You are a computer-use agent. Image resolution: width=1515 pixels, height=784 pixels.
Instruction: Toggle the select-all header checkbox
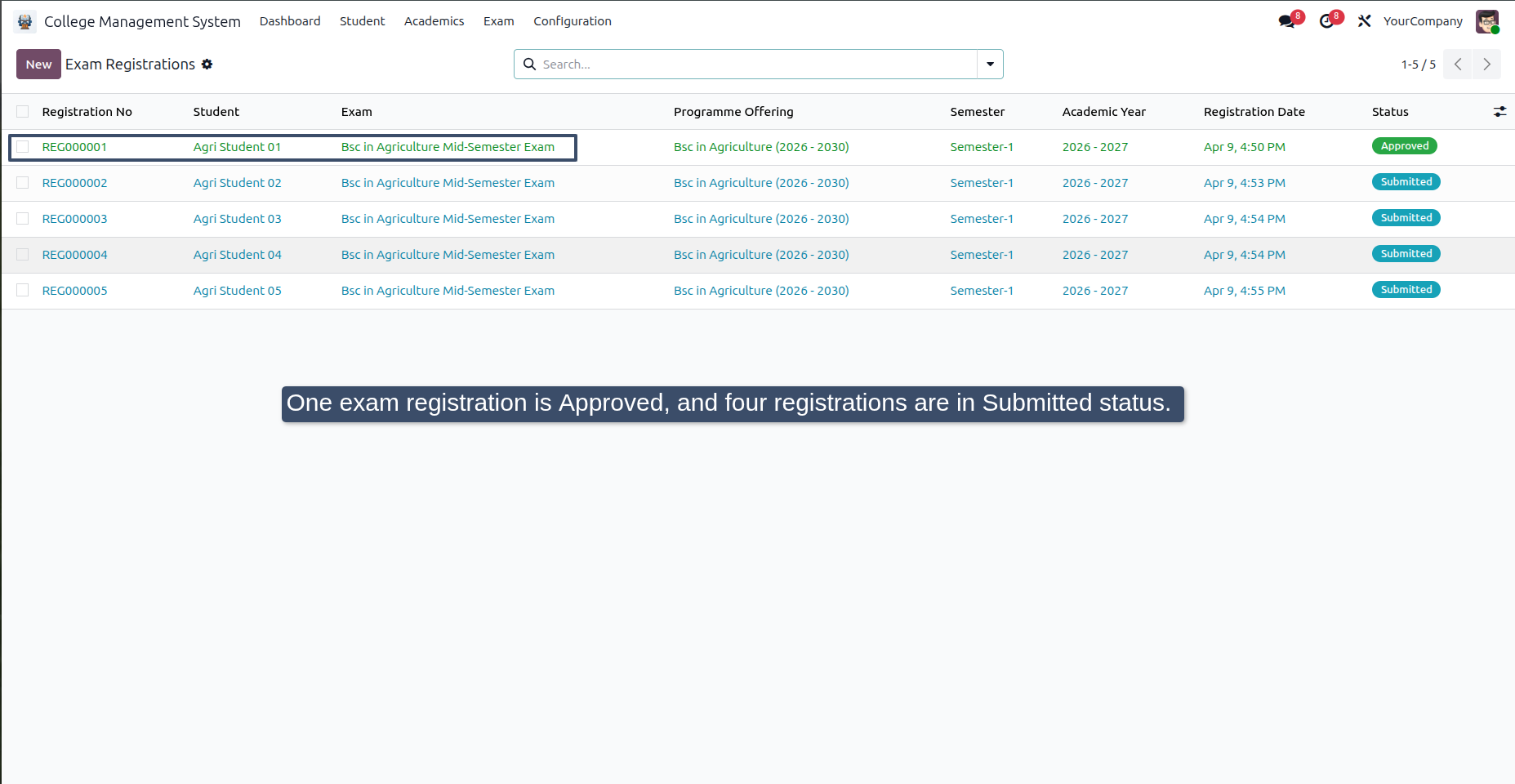click(23, 112)
